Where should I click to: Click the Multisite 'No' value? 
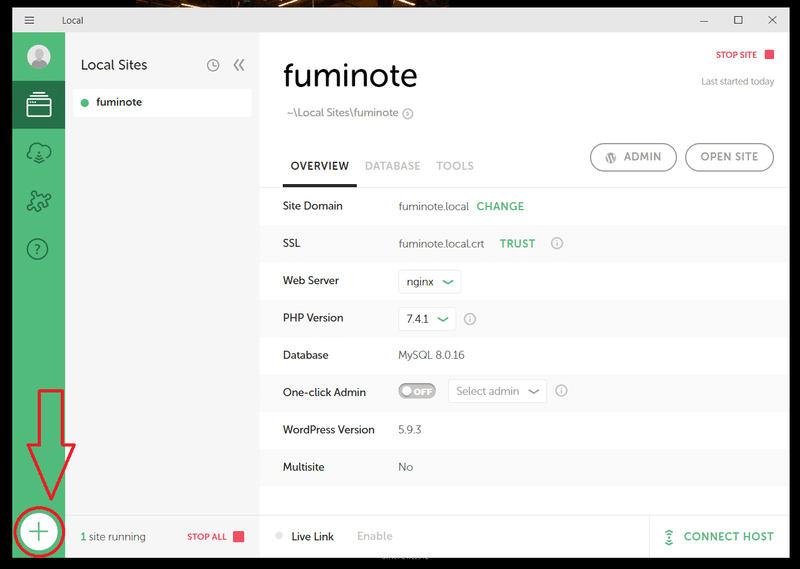pyautogui.click(x=406, y=467)
